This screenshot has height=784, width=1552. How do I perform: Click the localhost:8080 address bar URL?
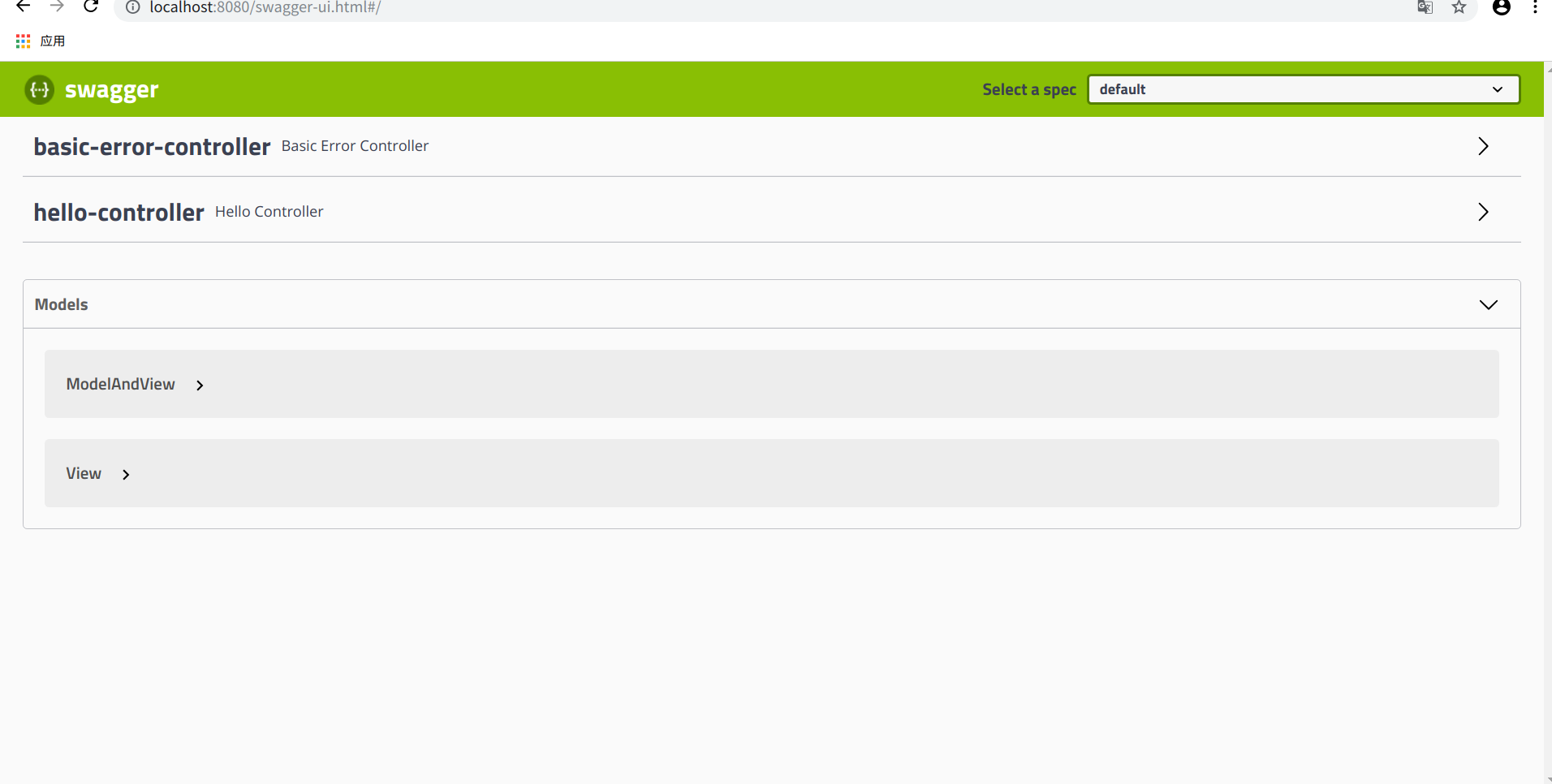pos(265,7)
